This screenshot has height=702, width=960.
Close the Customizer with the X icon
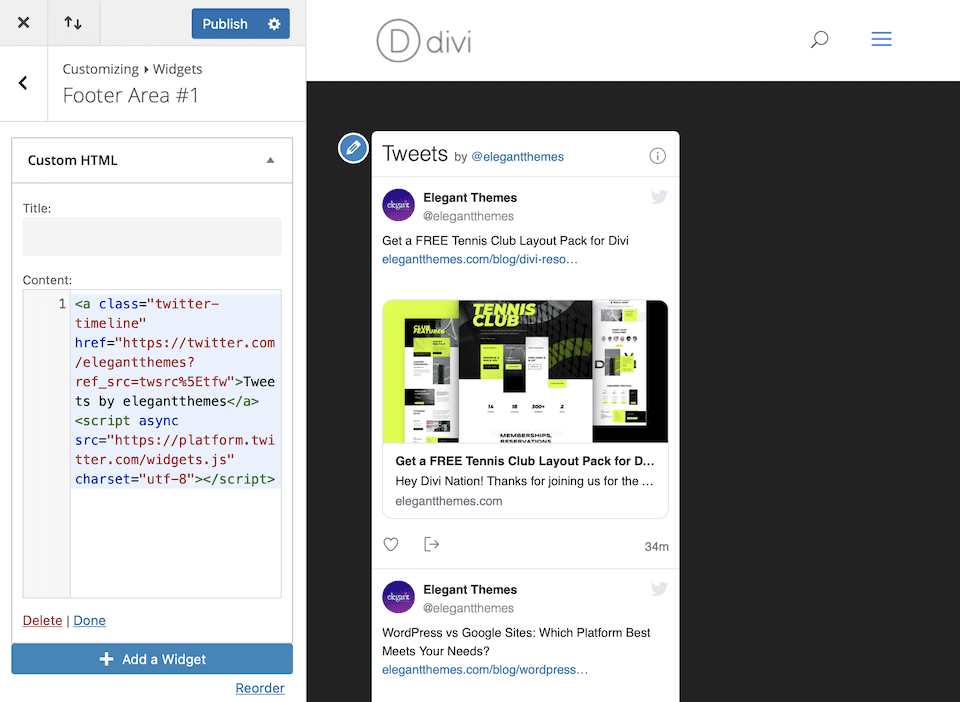[x=23, y=22]
